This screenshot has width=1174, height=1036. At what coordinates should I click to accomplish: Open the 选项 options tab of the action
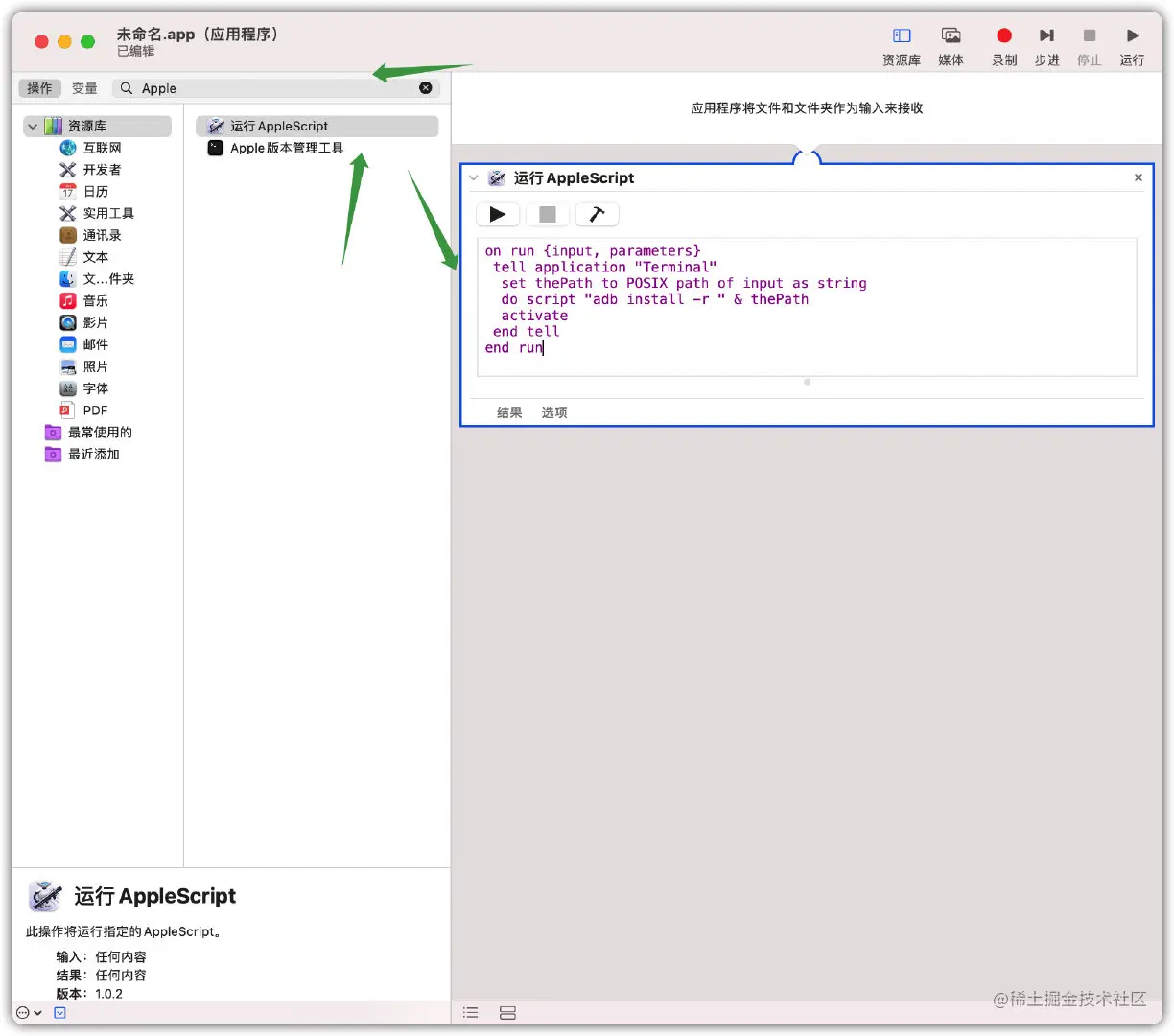coord(554,412)
